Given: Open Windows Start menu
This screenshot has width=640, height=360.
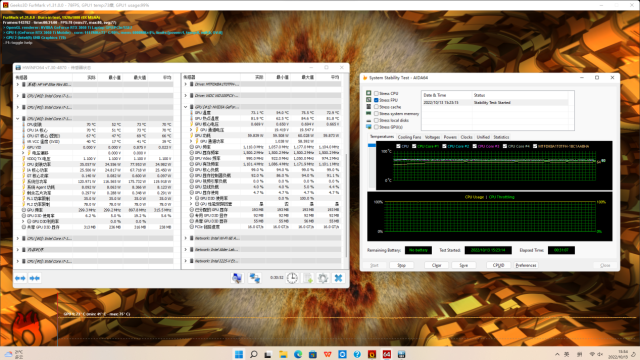Looking at the screenshot, I should coord(239,354).
